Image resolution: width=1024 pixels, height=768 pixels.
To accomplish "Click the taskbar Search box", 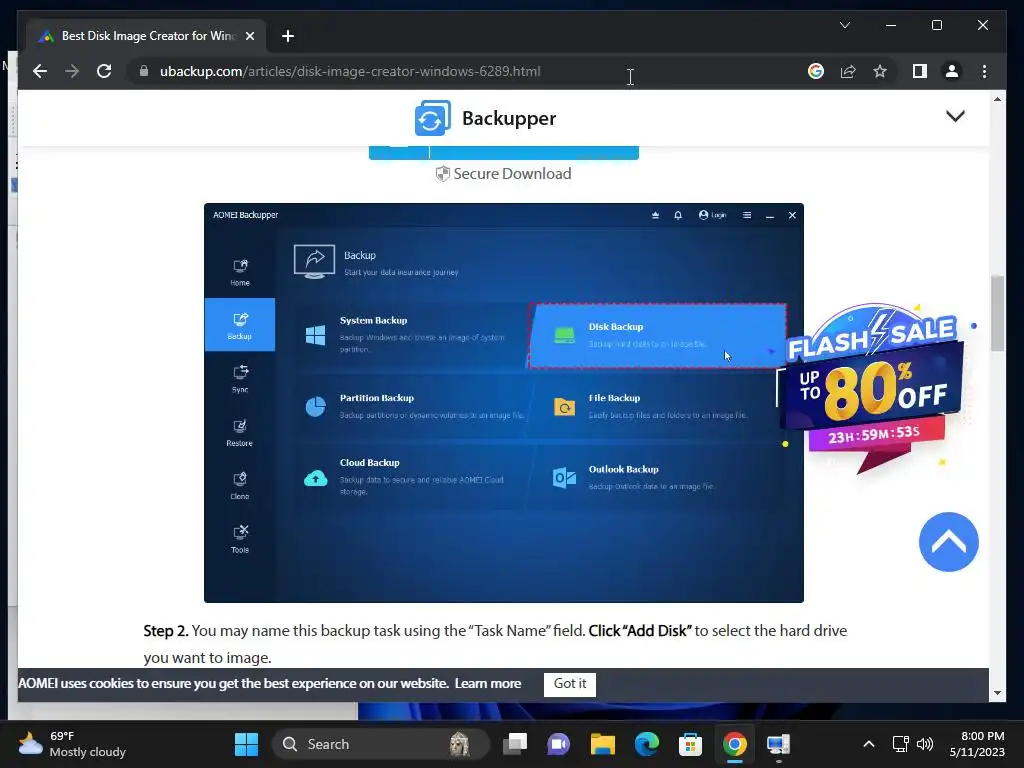I will tap(380, 744).
